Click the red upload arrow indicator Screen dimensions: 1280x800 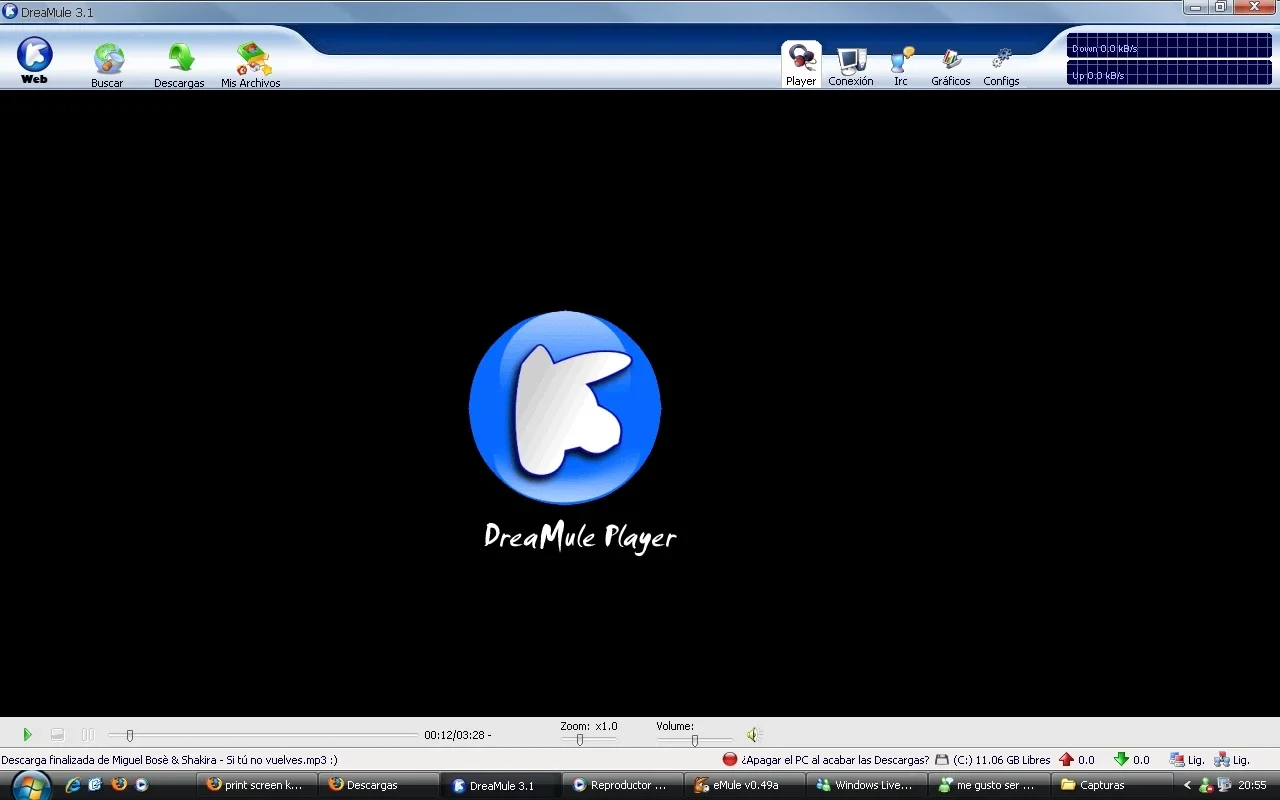pos(1066,760)
